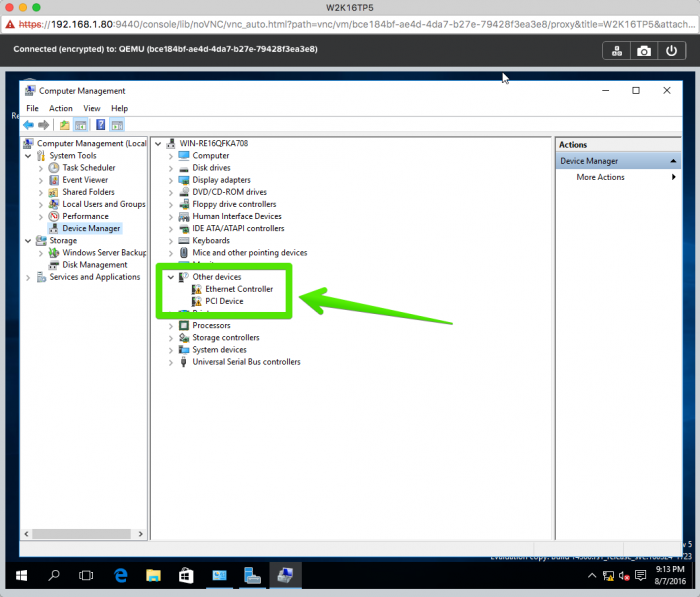
Task: Click the network tray icon
Action: point(608,576)
